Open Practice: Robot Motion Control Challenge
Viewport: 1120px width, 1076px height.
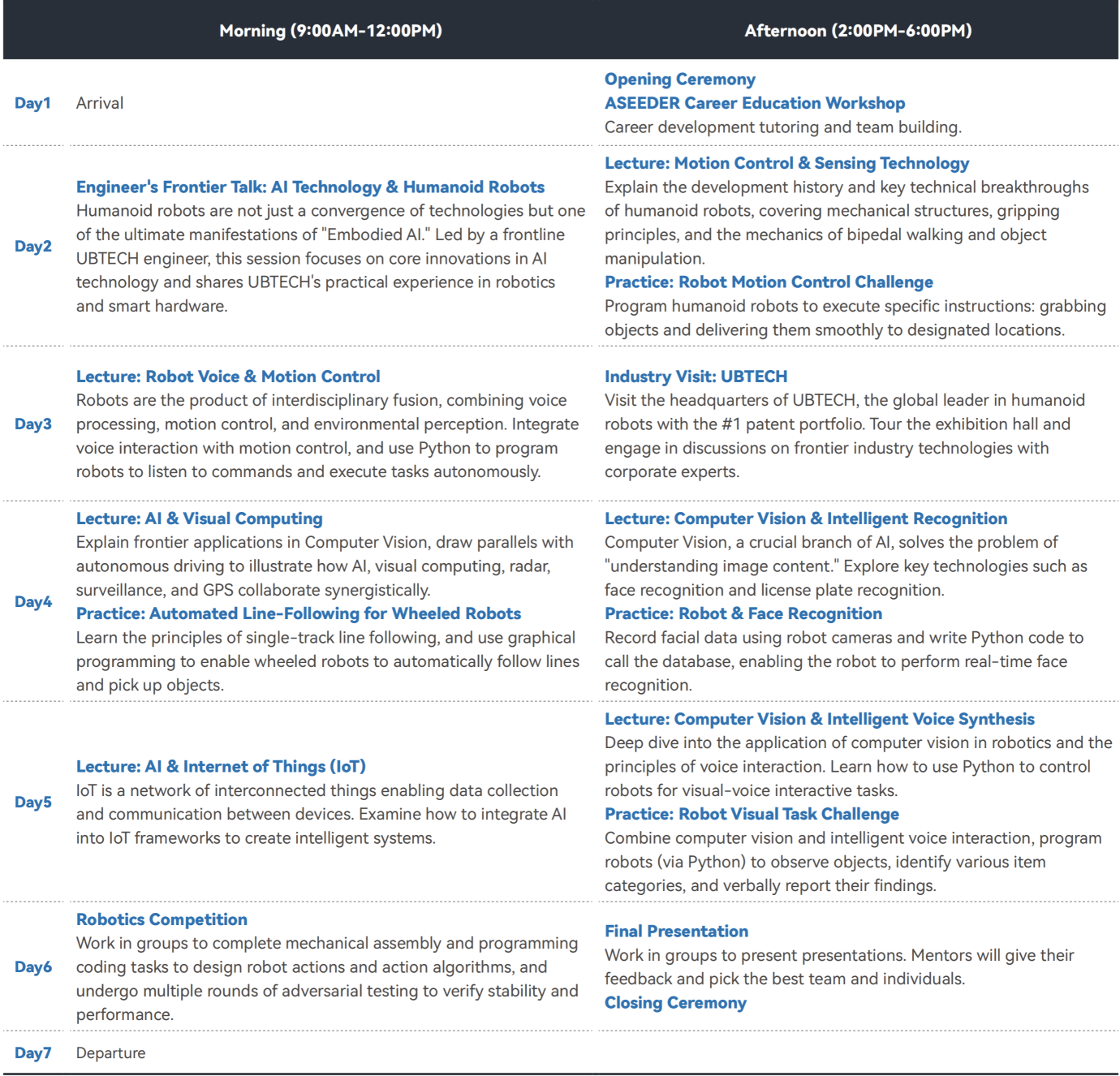coord(769,282)
